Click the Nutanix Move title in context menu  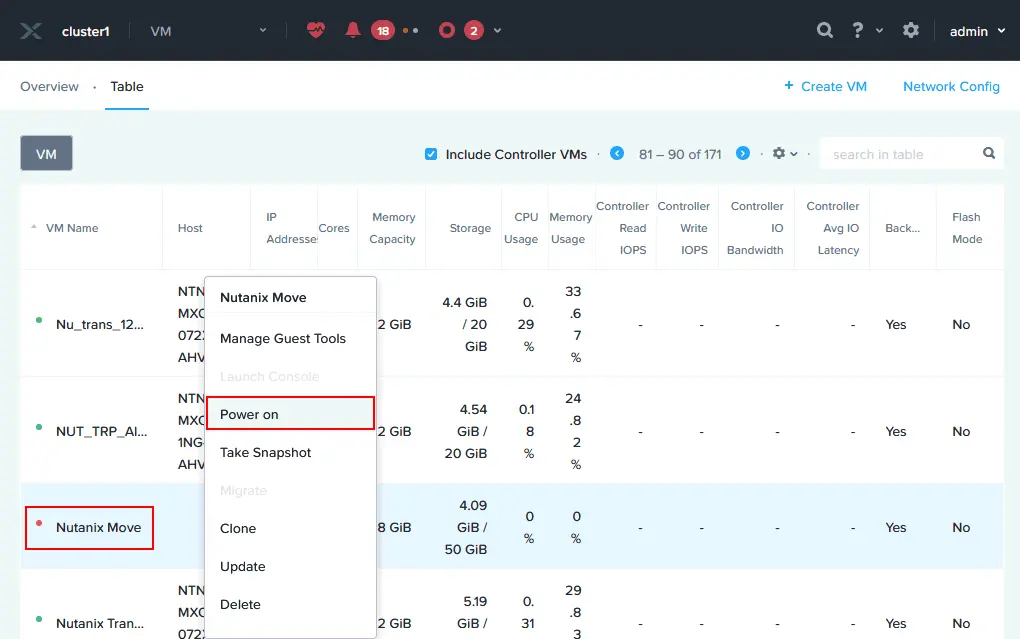tap(263, 297)
